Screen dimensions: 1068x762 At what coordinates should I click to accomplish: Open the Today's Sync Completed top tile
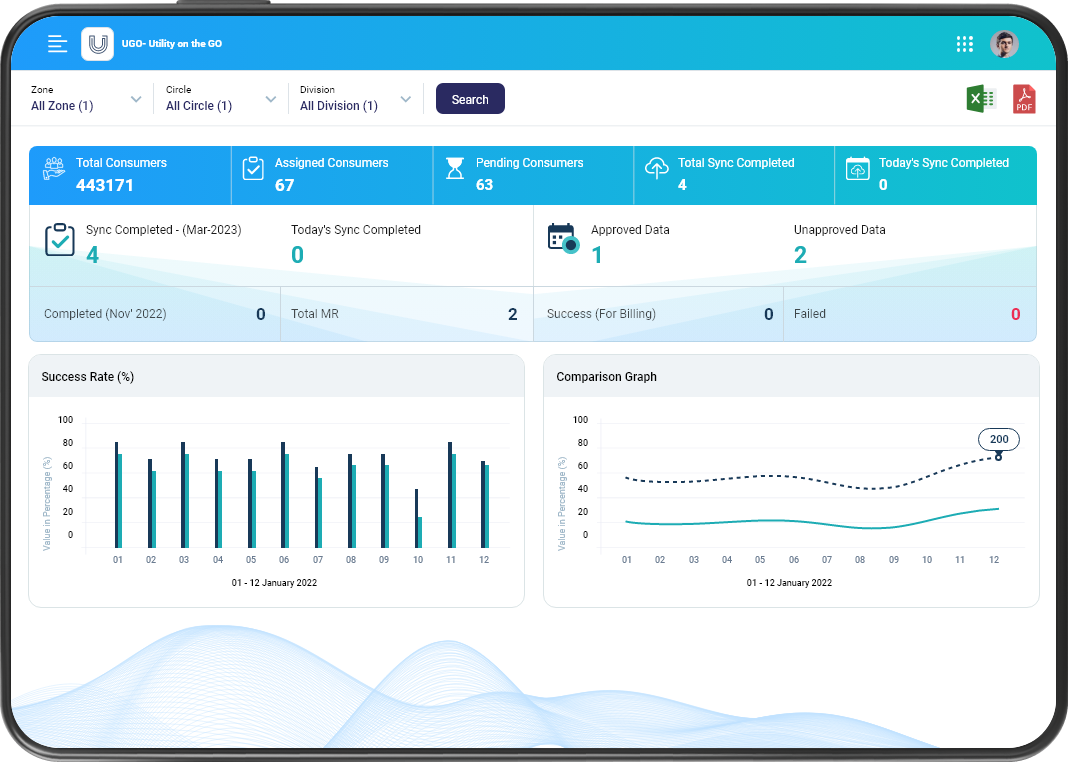(x=934, y=174)
